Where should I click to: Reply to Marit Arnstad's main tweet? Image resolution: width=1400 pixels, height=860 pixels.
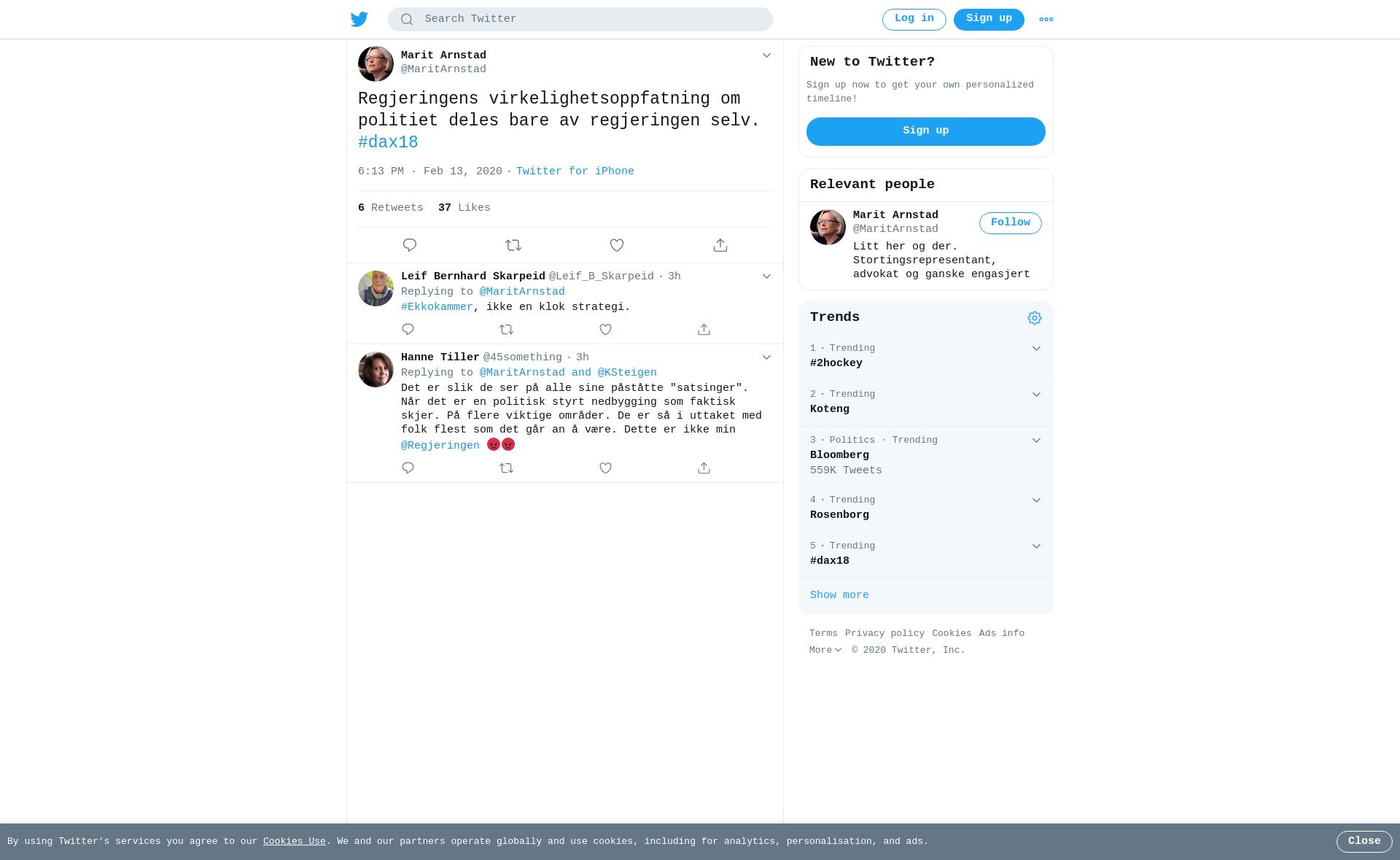(x=410, y=245)
